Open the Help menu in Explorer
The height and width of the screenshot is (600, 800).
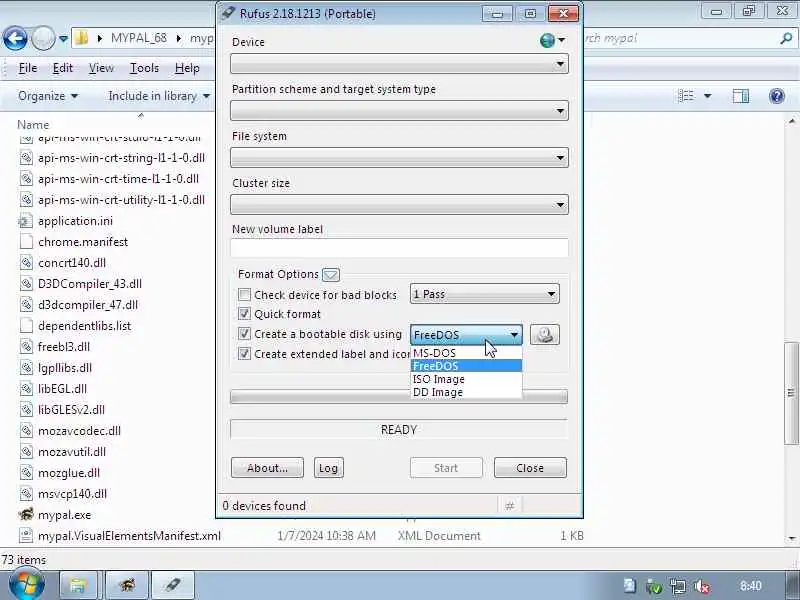pos(187,68)
